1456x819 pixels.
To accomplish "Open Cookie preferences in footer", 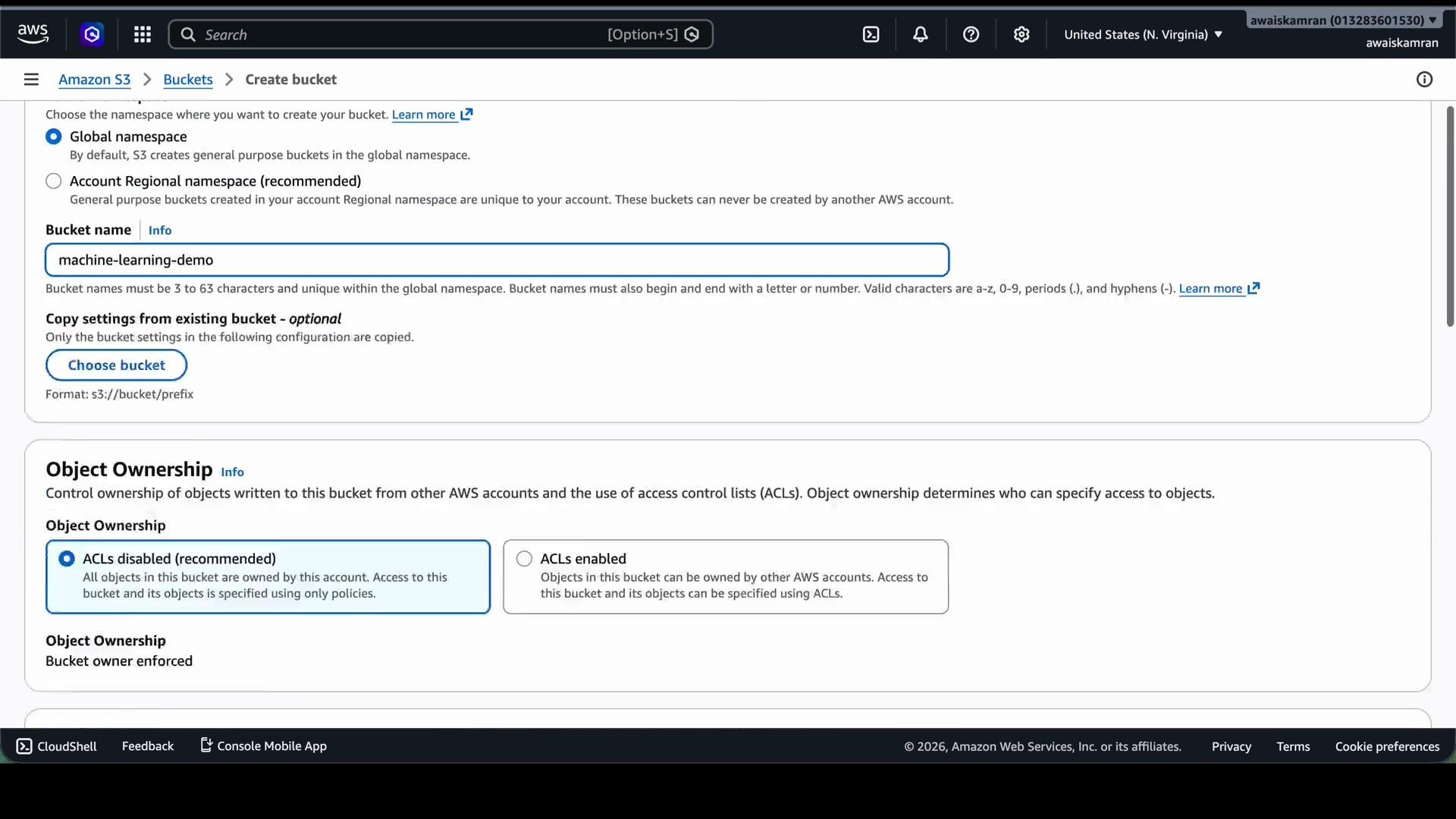I will tap(1387, 746).
